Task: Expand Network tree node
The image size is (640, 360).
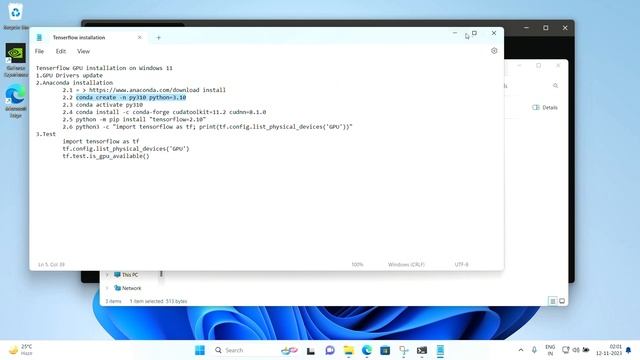Action: 107,288
